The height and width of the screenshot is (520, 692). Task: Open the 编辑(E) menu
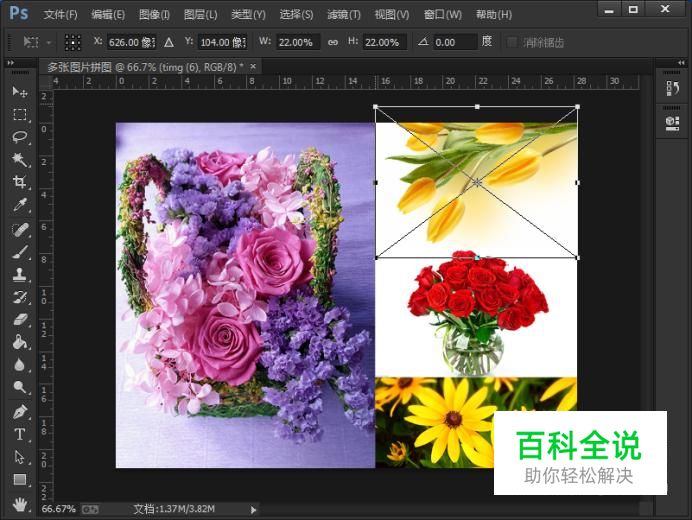tap(108, 15)
